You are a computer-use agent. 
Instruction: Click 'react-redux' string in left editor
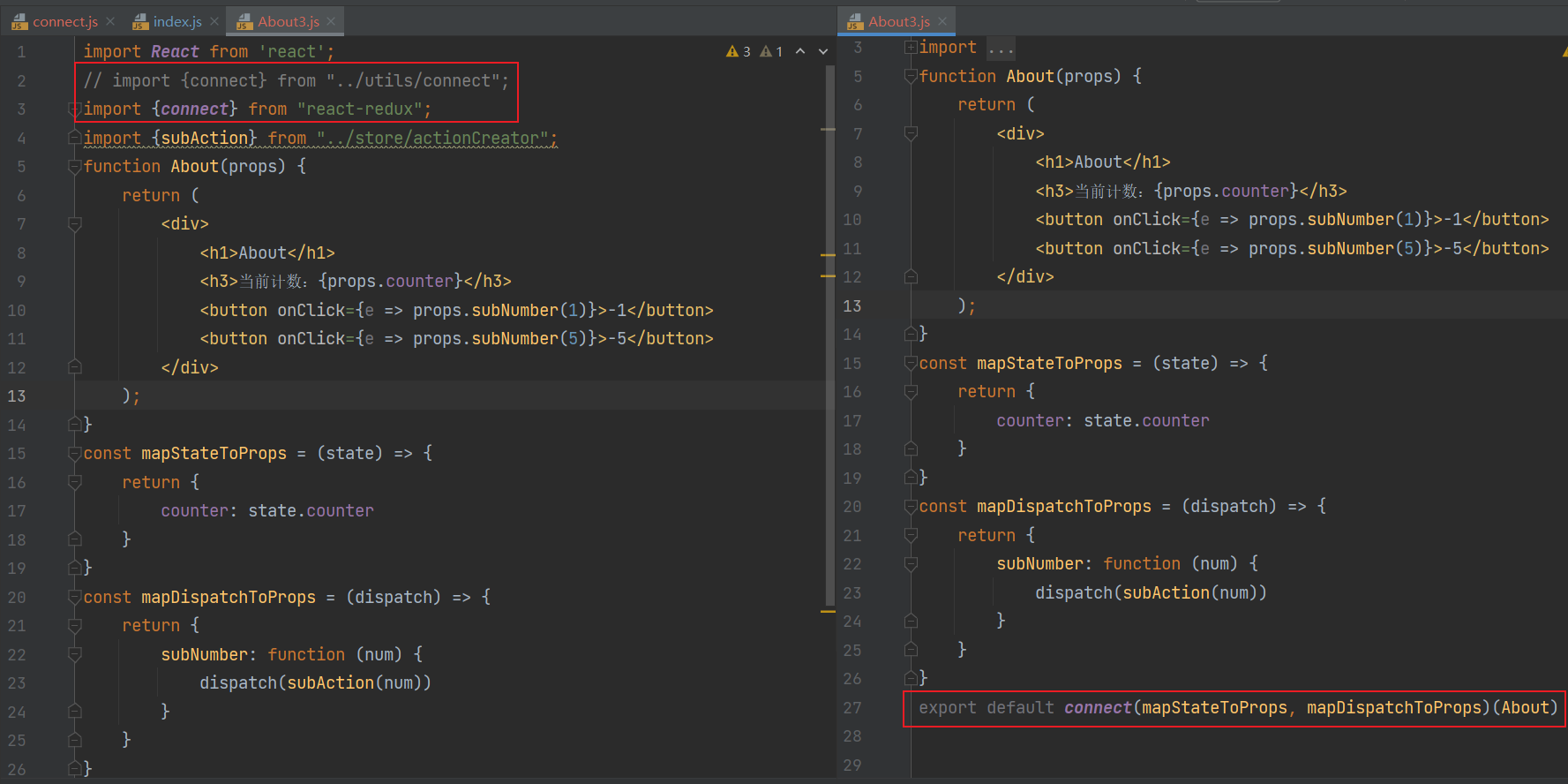[360, 109]
